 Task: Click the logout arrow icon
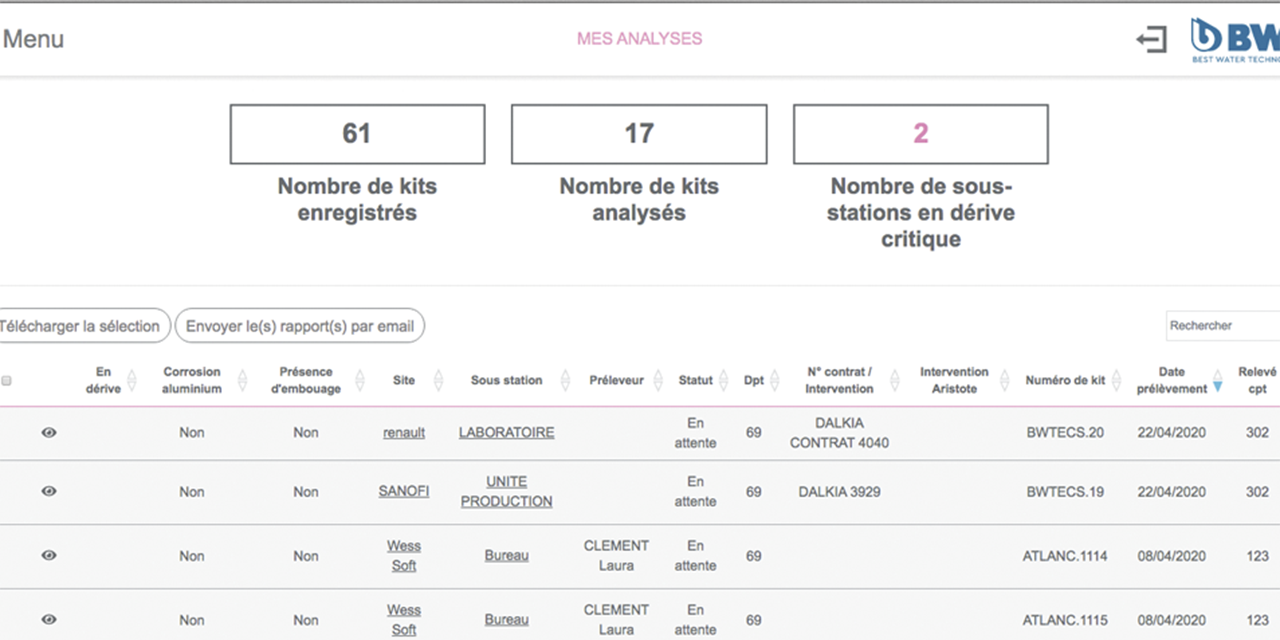[1151, 40]
